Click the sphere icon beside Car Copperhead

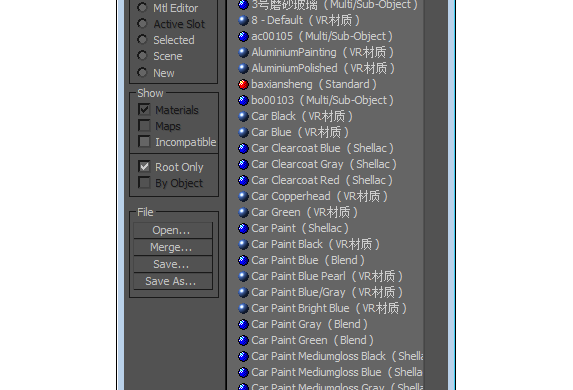click(243, 197)
